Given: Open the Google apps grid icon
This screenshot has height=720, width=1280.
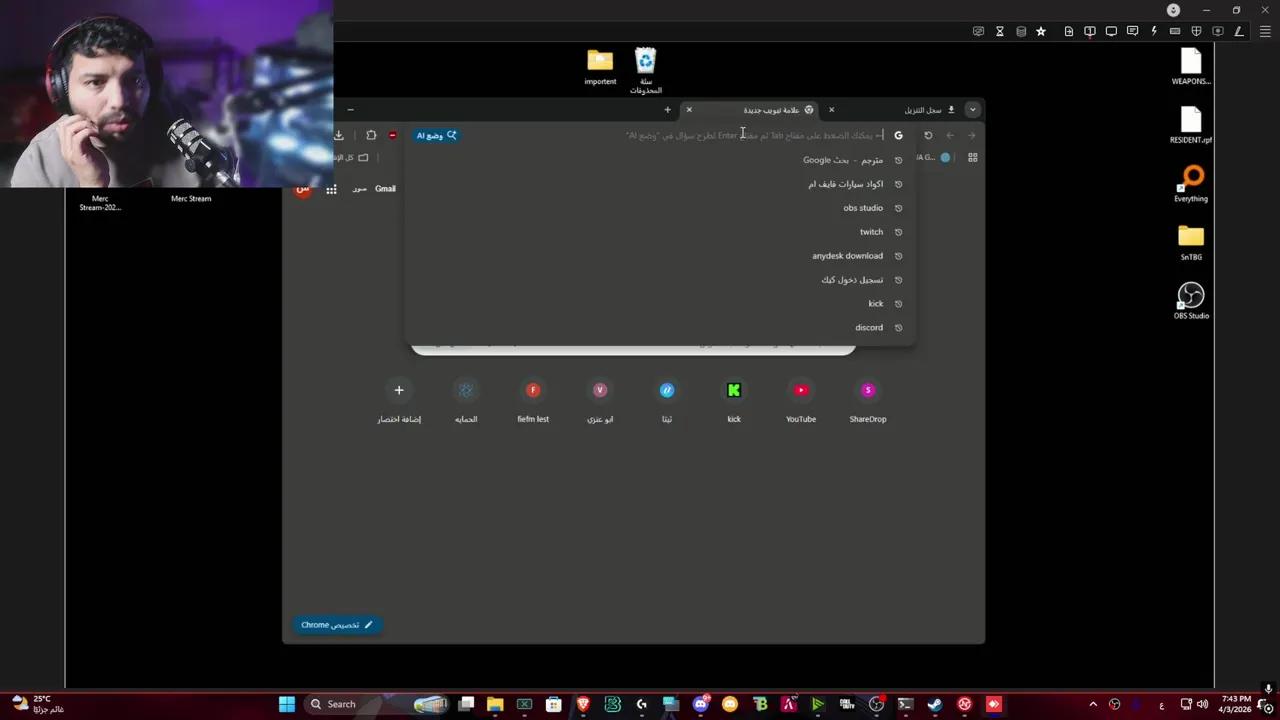Looking at the screenshot, I should point(331,189).
